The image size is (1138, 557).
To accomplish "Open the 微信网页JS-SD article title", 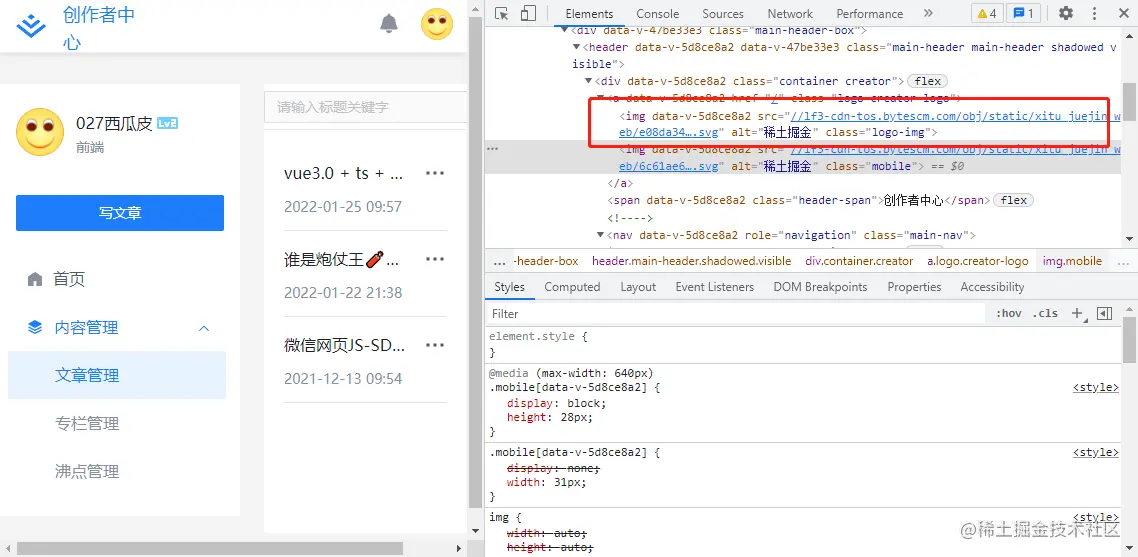I will click(x=343, y=346).
